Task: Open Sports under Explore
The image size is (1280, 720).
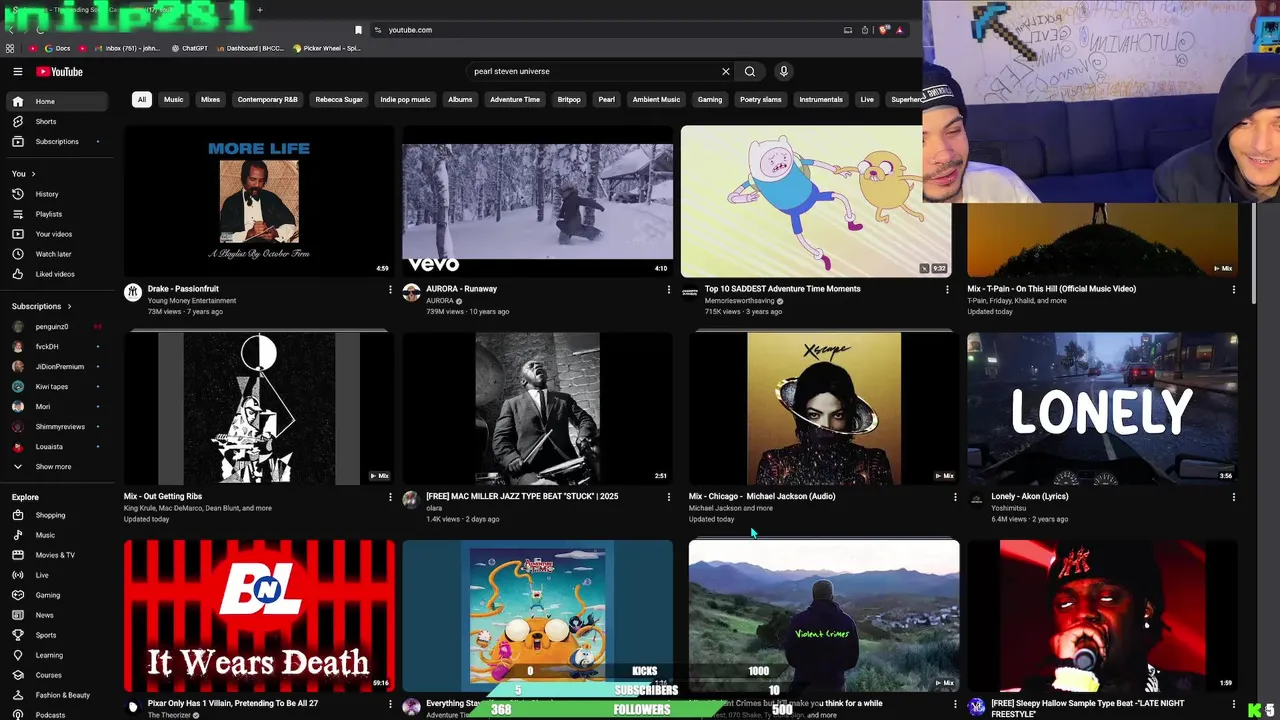Action: pyautogui.click(x=57, y=635)
